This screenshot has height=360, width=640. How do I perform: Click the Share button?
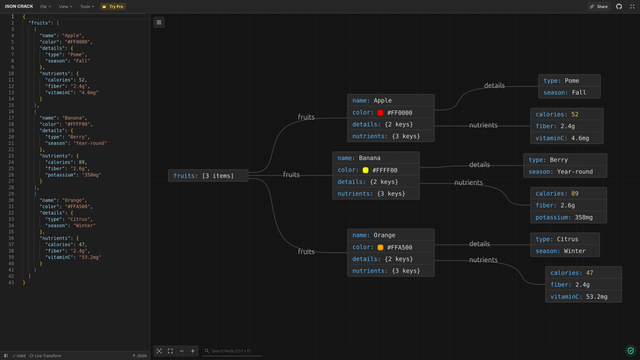click(599, 7)
